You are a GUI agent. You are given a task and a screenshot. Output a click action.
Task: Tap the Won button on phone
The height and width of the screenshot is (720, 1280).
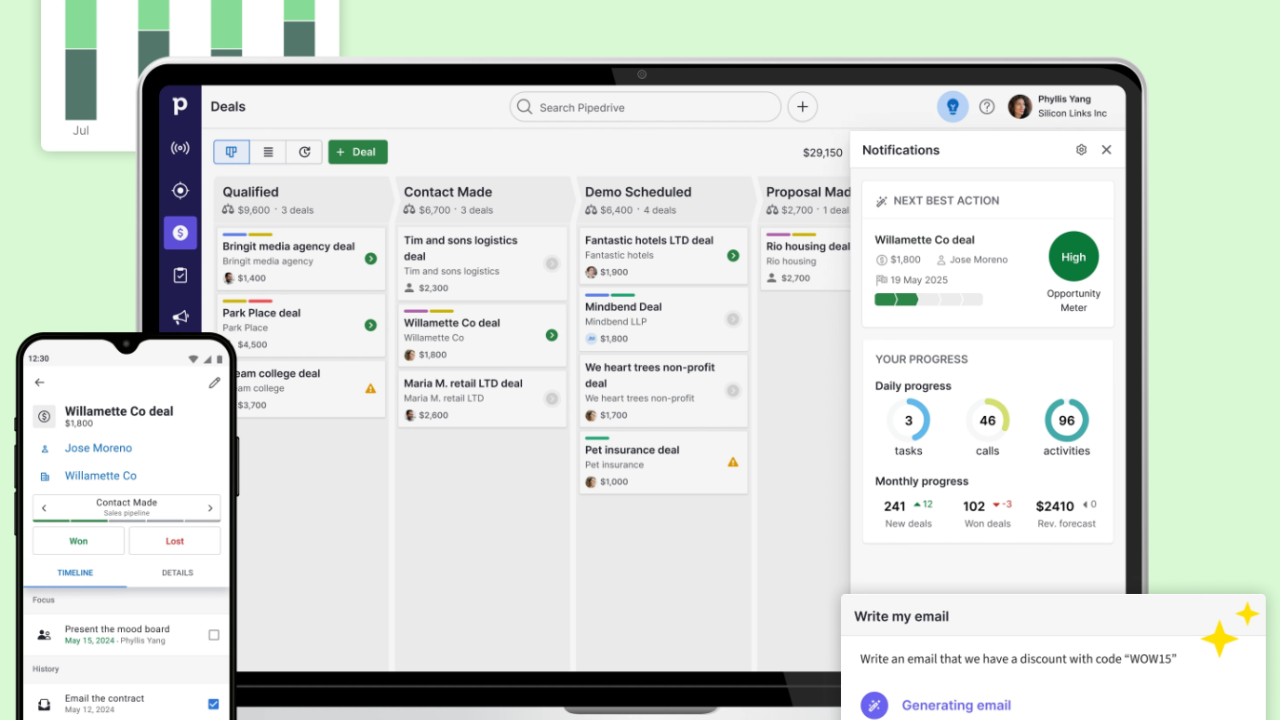click(x=78, y=541)
